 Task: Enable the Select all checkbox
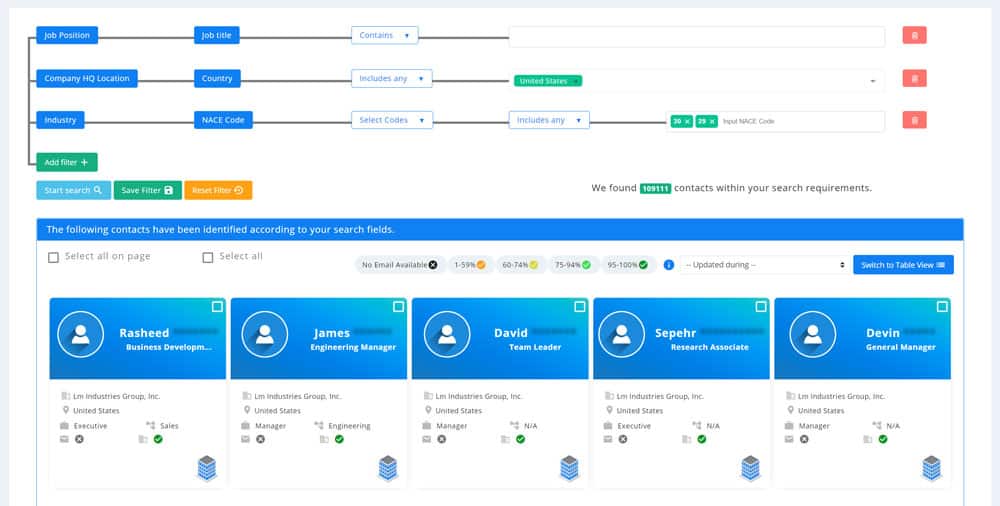point(208,257)
